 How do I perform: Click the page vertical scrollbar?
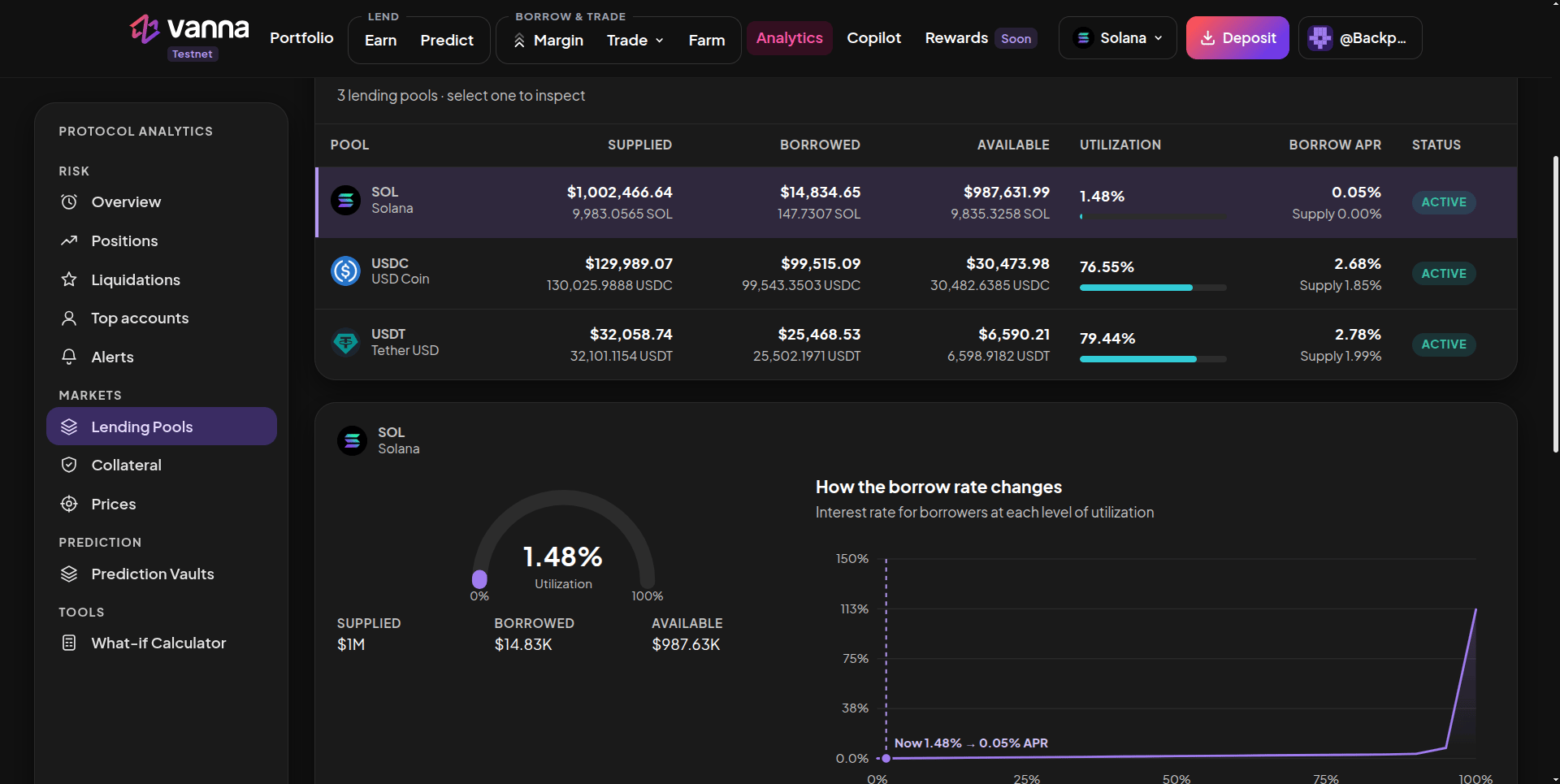[x=1555, y=305]
